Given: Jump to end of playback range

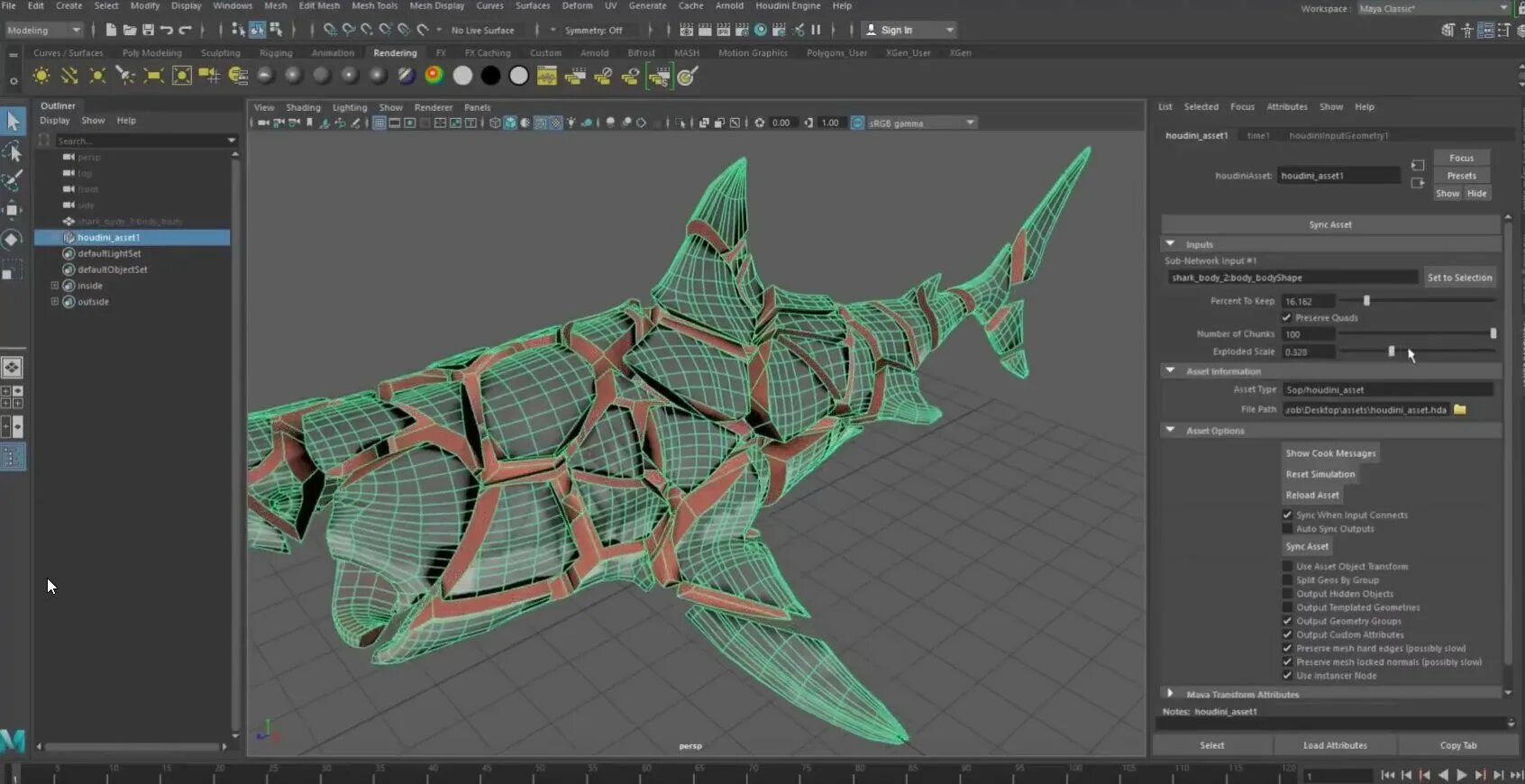Looking at the screenshot, I should click(x=1516, y=775).
